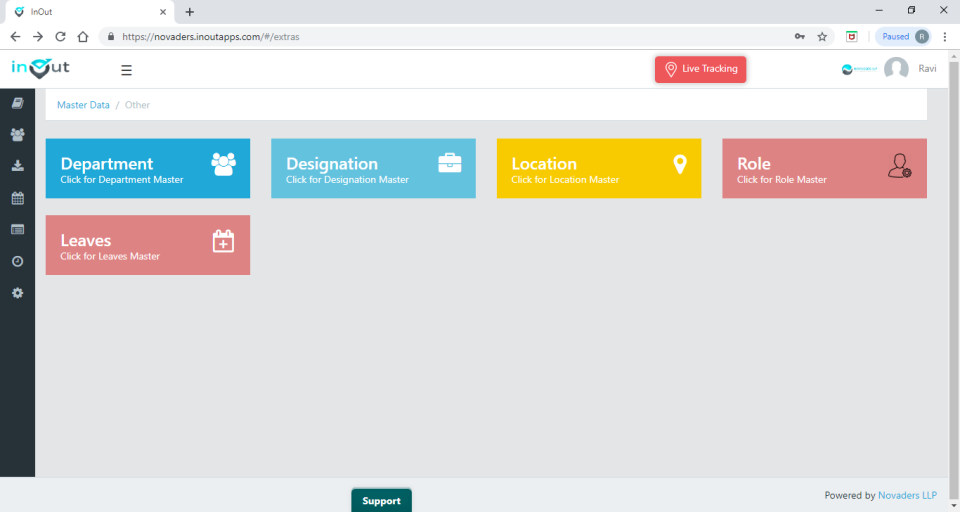960x512 pixels.
Task: Click the user gear icon on Role card
Action: (x=899, y=166)
